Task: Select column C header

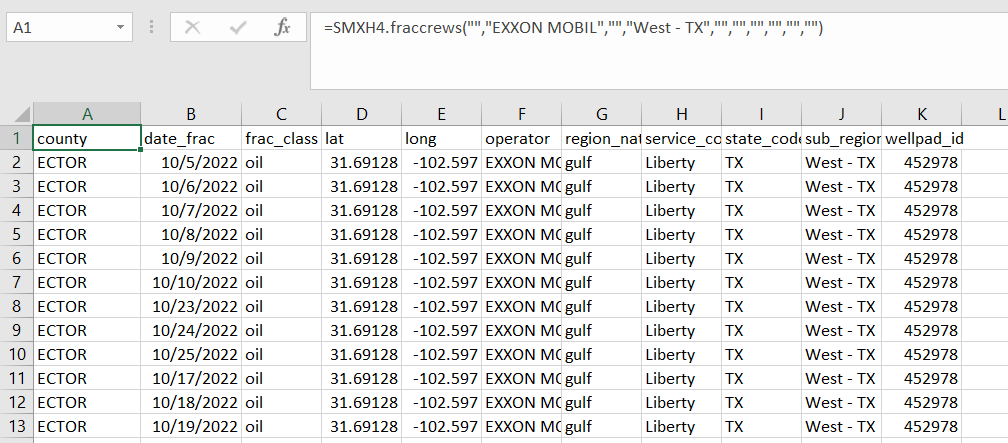Action: click(282, 114)
